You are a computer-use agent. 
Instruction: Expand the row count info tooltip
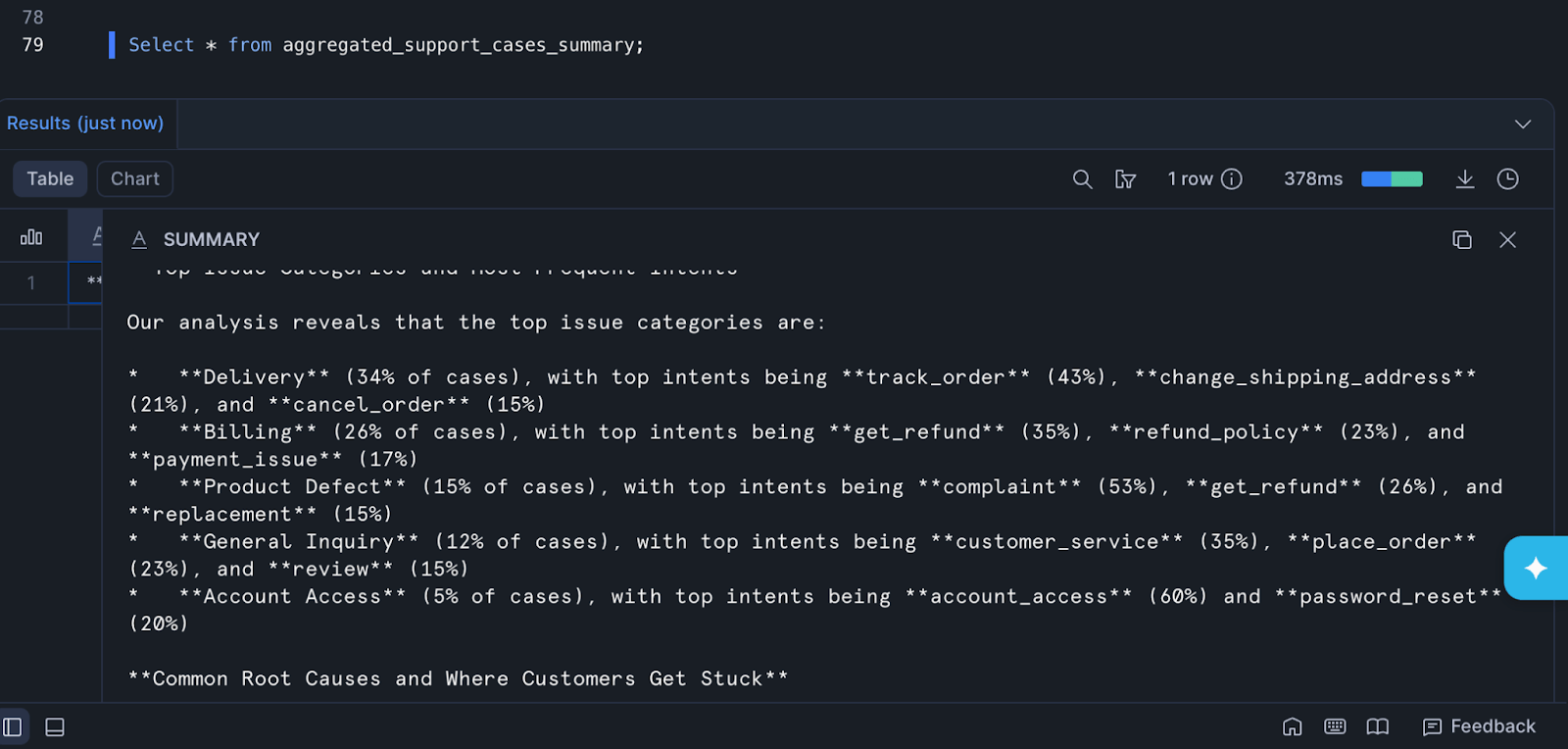[1233, 178]
